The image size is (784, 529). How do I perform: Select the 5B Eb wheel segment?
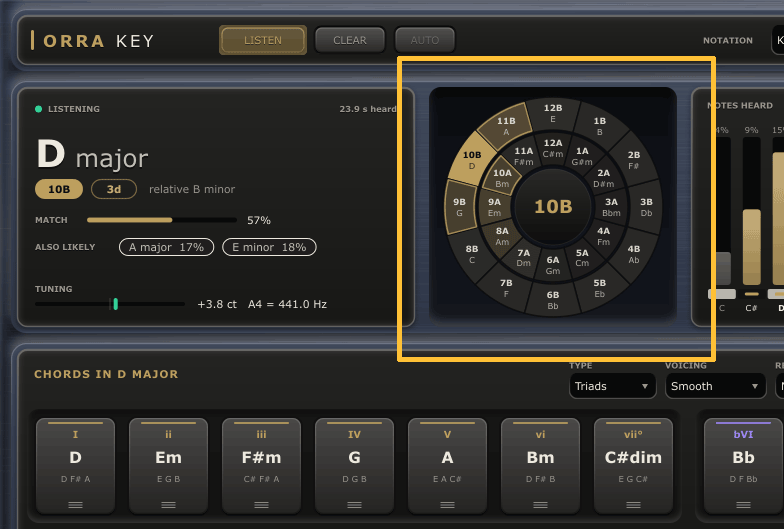[x=600, y=288]
